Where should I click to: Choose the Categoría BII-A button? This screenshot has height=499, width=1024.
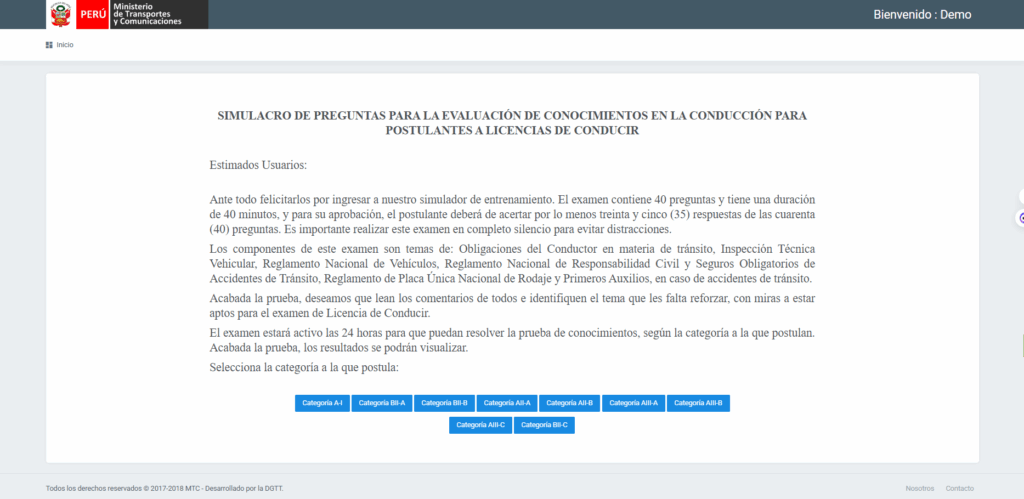click(382, 403)
